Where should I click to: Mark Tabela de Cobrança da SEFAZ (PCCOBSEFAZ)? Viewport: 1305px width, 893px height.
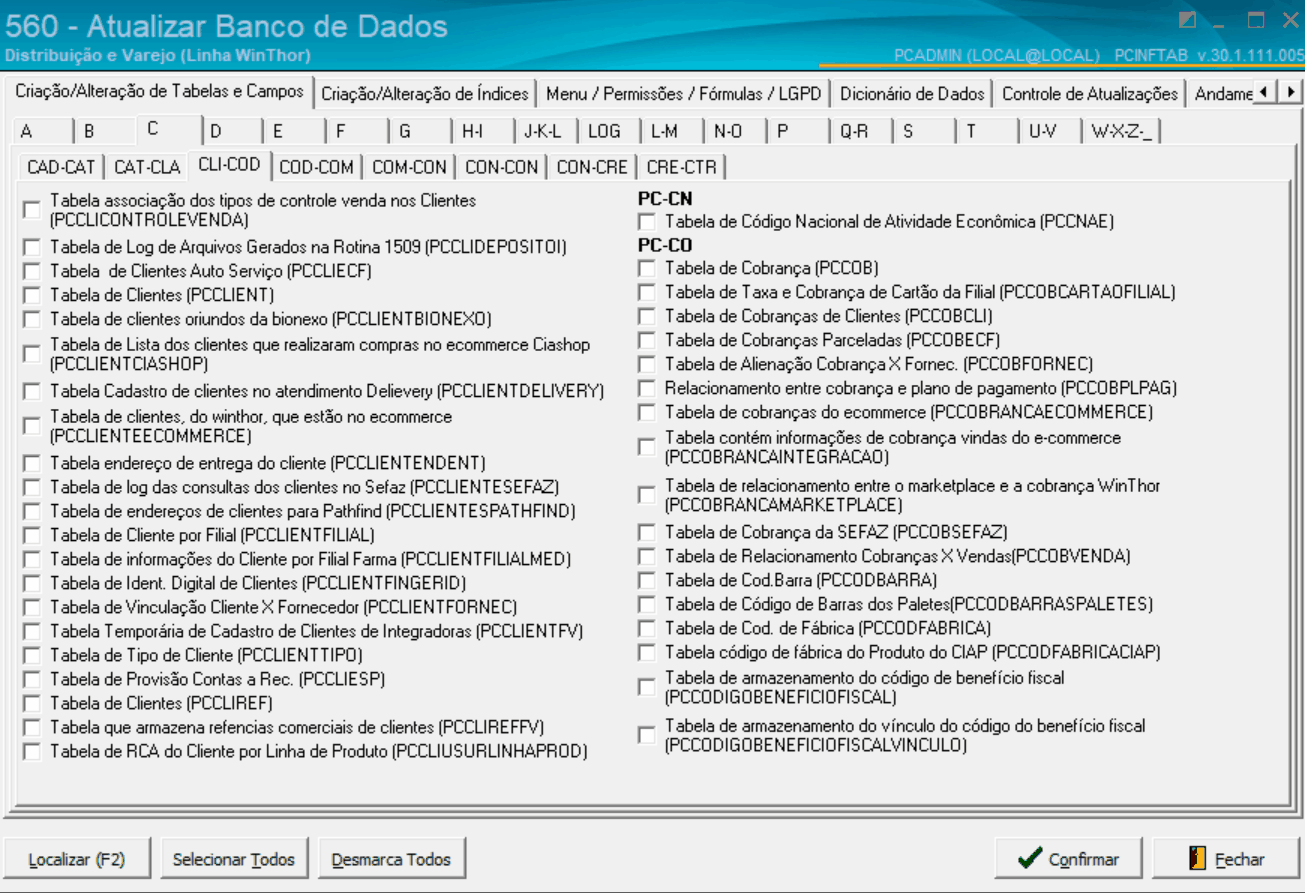pyautogui.click(x=647, y=532)
